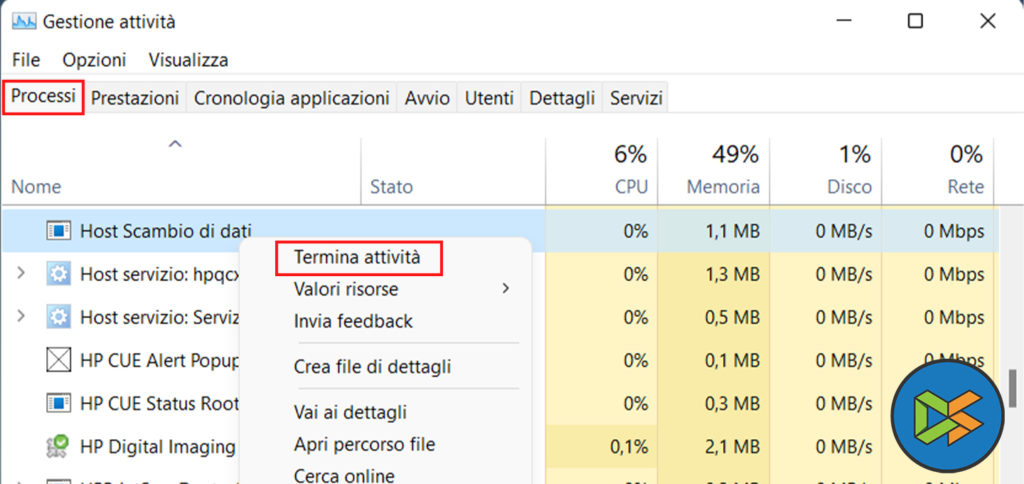The width and height of the screenshot is (1024, 484).
Task: Click the HP CUE Alert Popup process icon
Action: (x=59, y=360)
